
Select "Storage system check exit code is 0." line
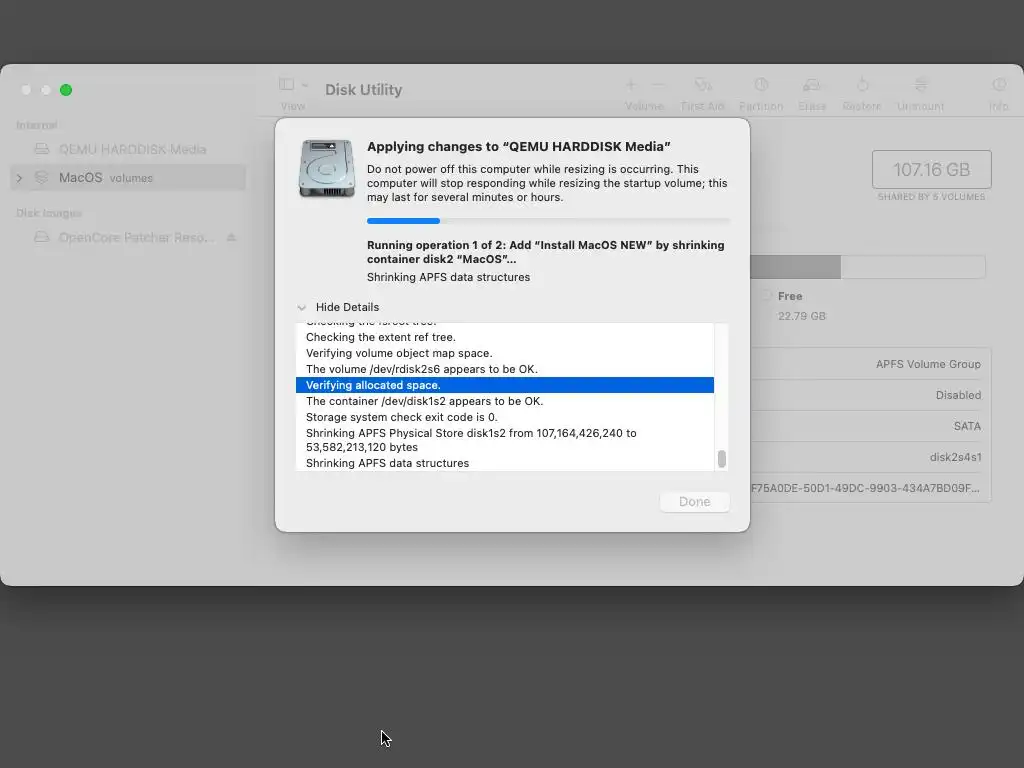point(505,417)
